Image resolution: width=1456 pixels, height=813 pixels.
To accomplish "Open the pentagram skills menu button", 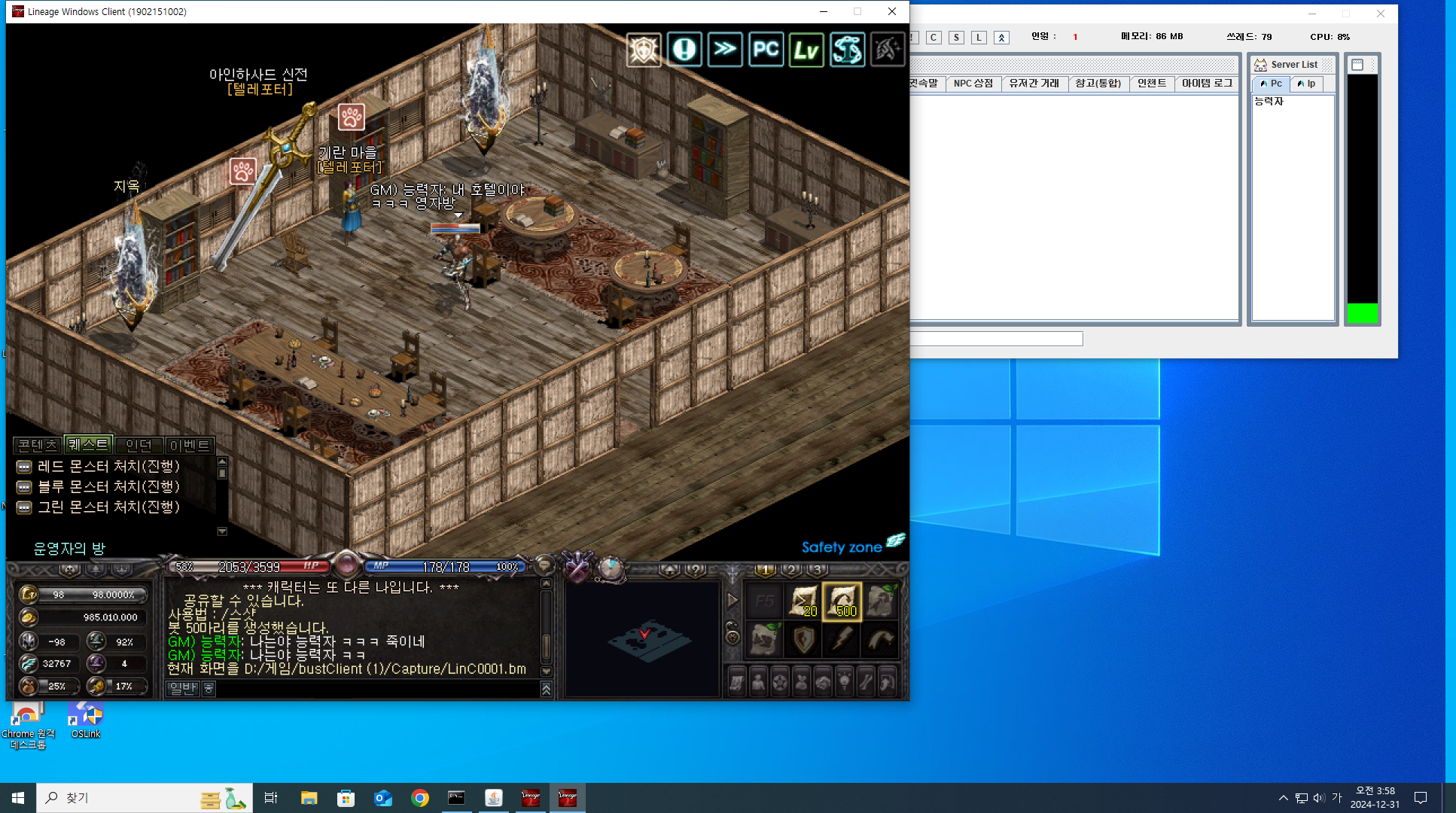I will (780, 683).
